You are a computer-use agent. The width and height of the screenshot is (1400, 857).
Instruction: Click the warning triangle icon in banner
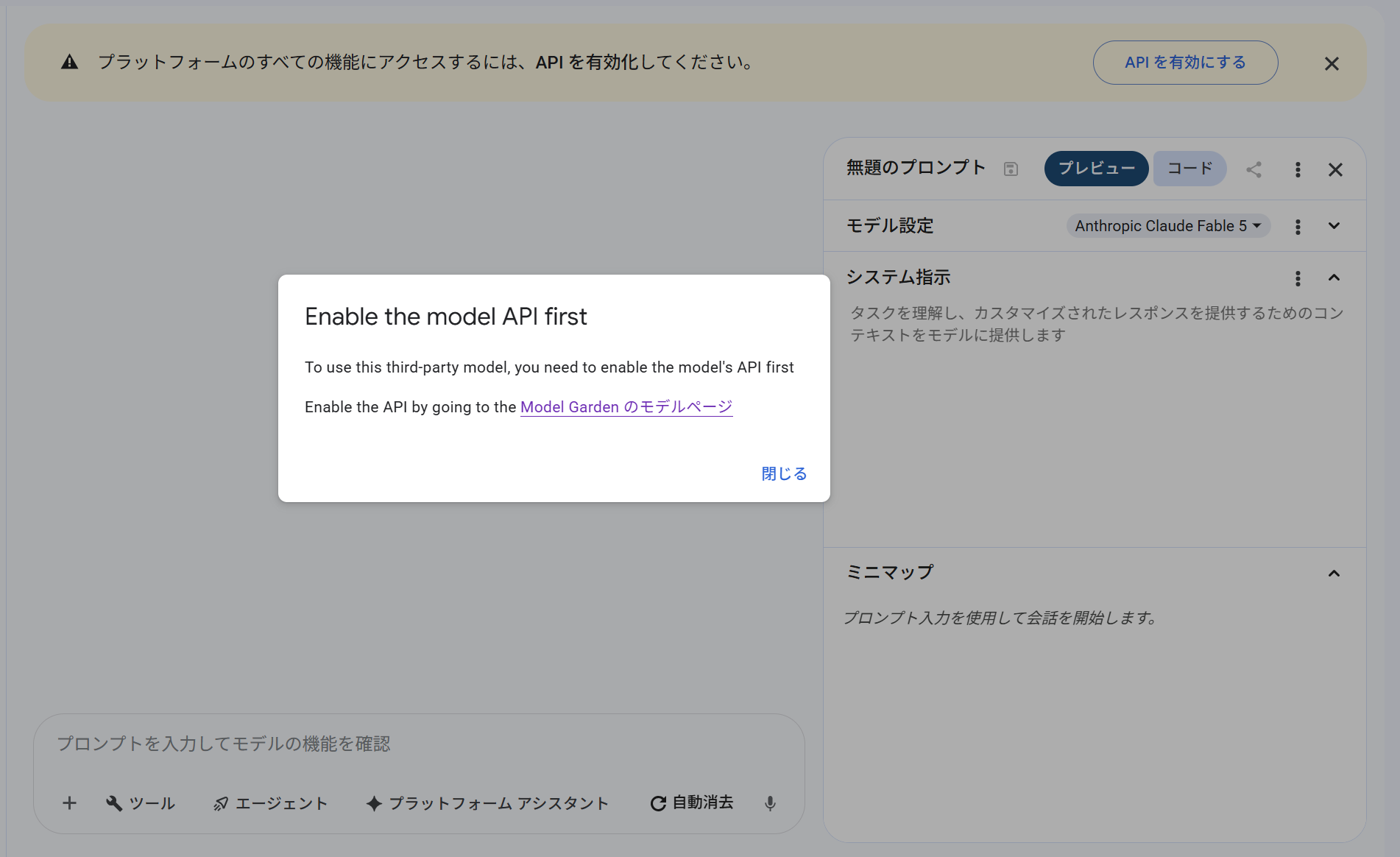click(69, 63)
